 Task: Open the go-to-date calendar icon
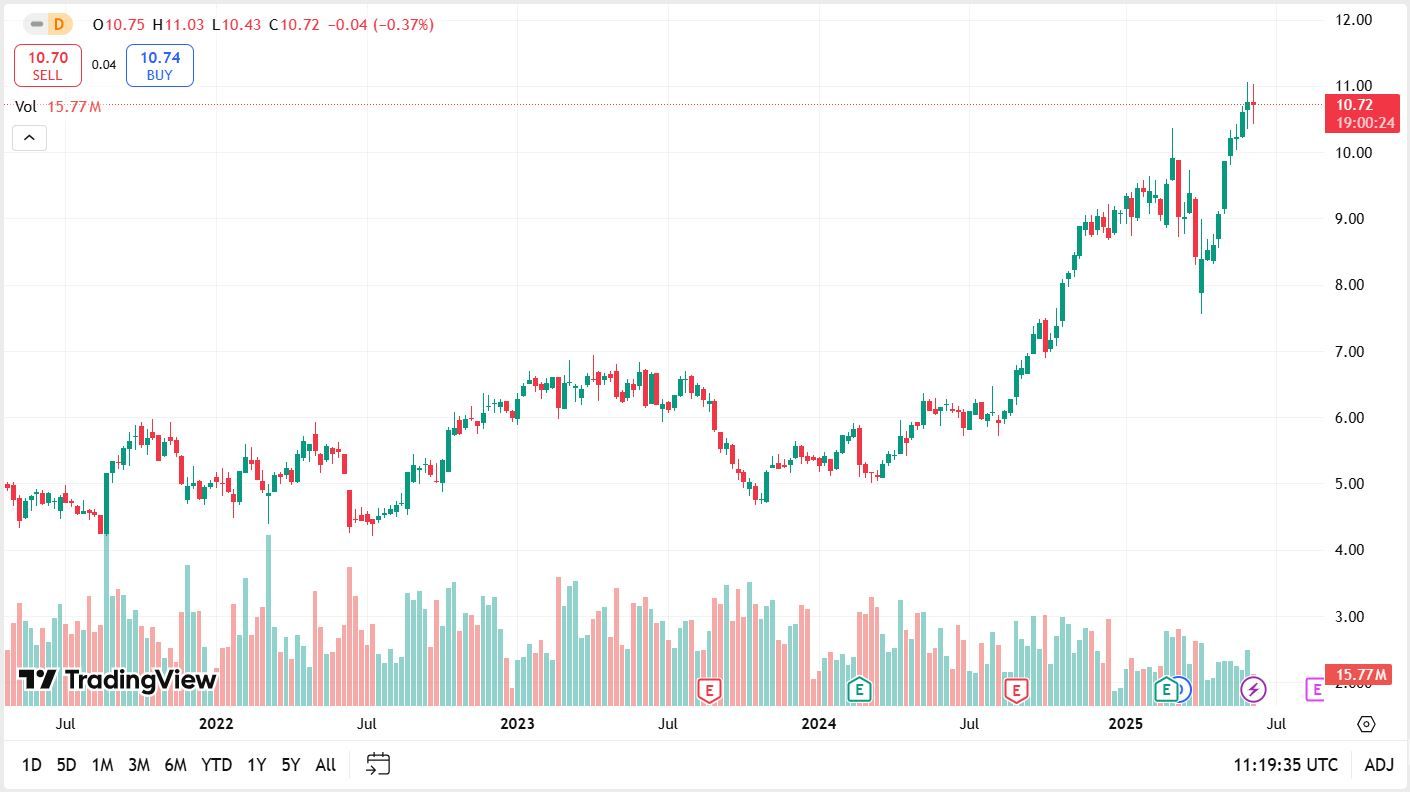tap(378, 764)
